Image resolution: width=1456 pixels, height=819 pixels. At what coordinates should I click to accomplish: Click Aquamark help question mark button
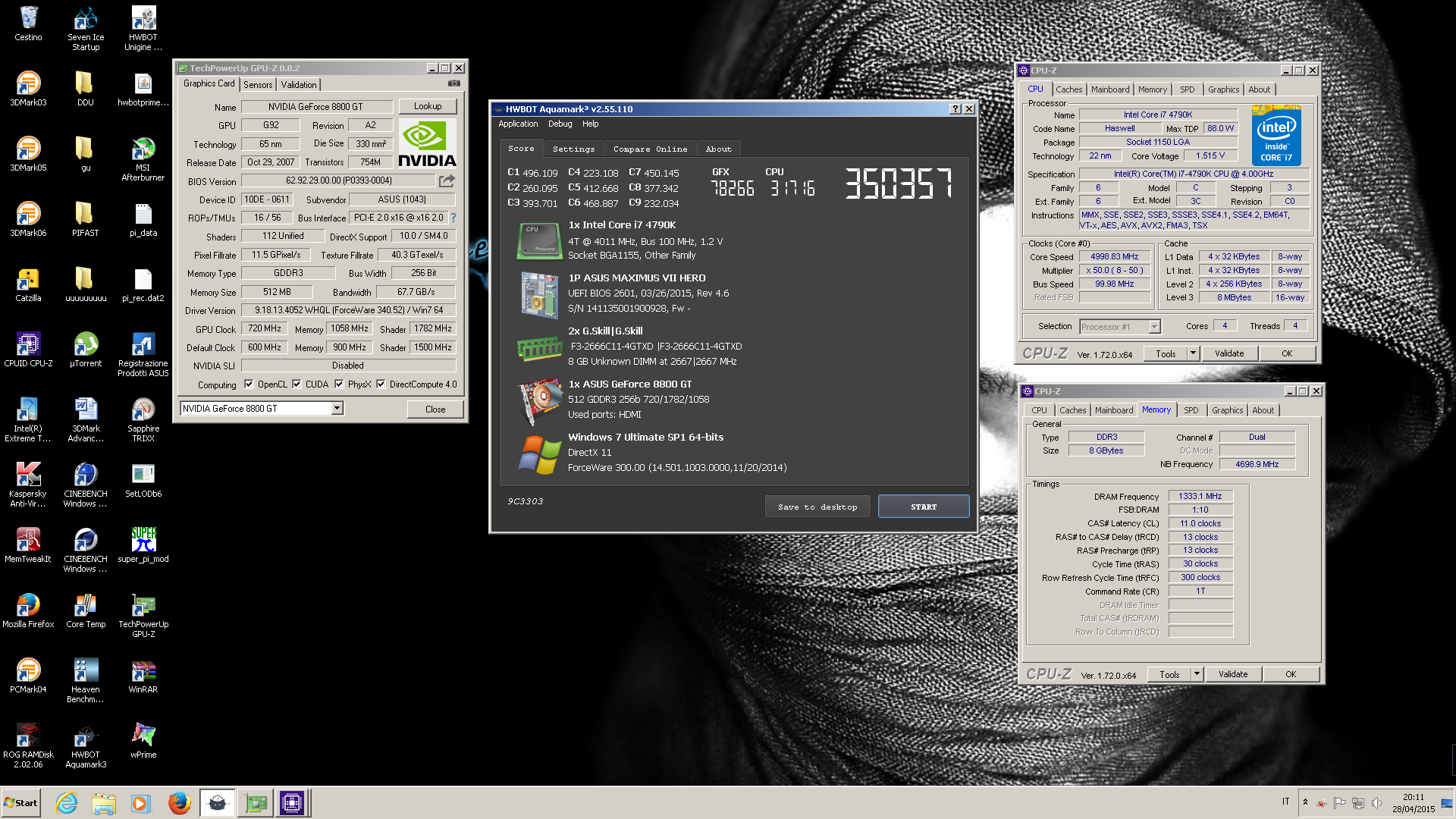pyautogui.click(x=955, y=109)
